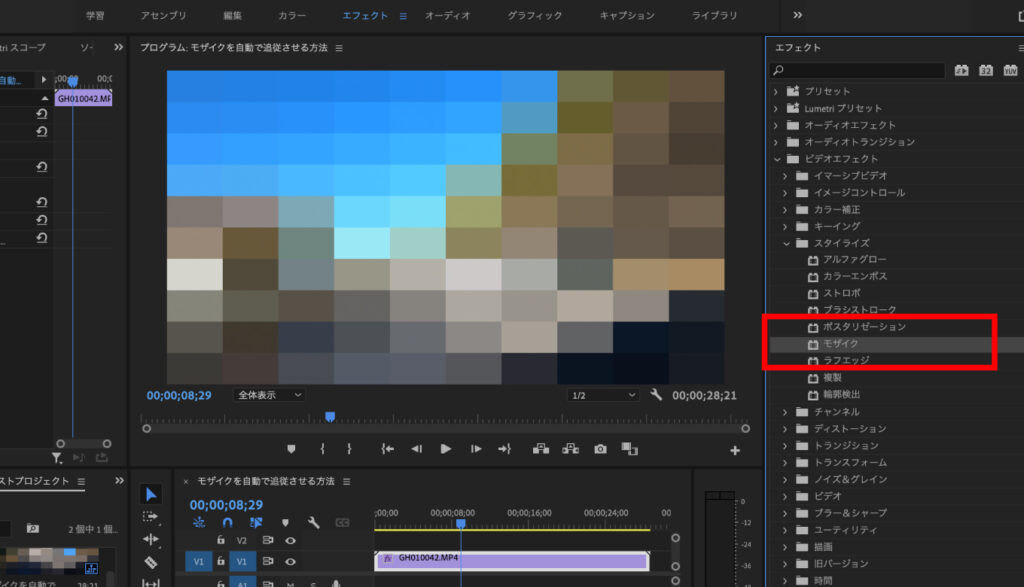Hide the V1 track output with the eye toggle

point(290,562)
